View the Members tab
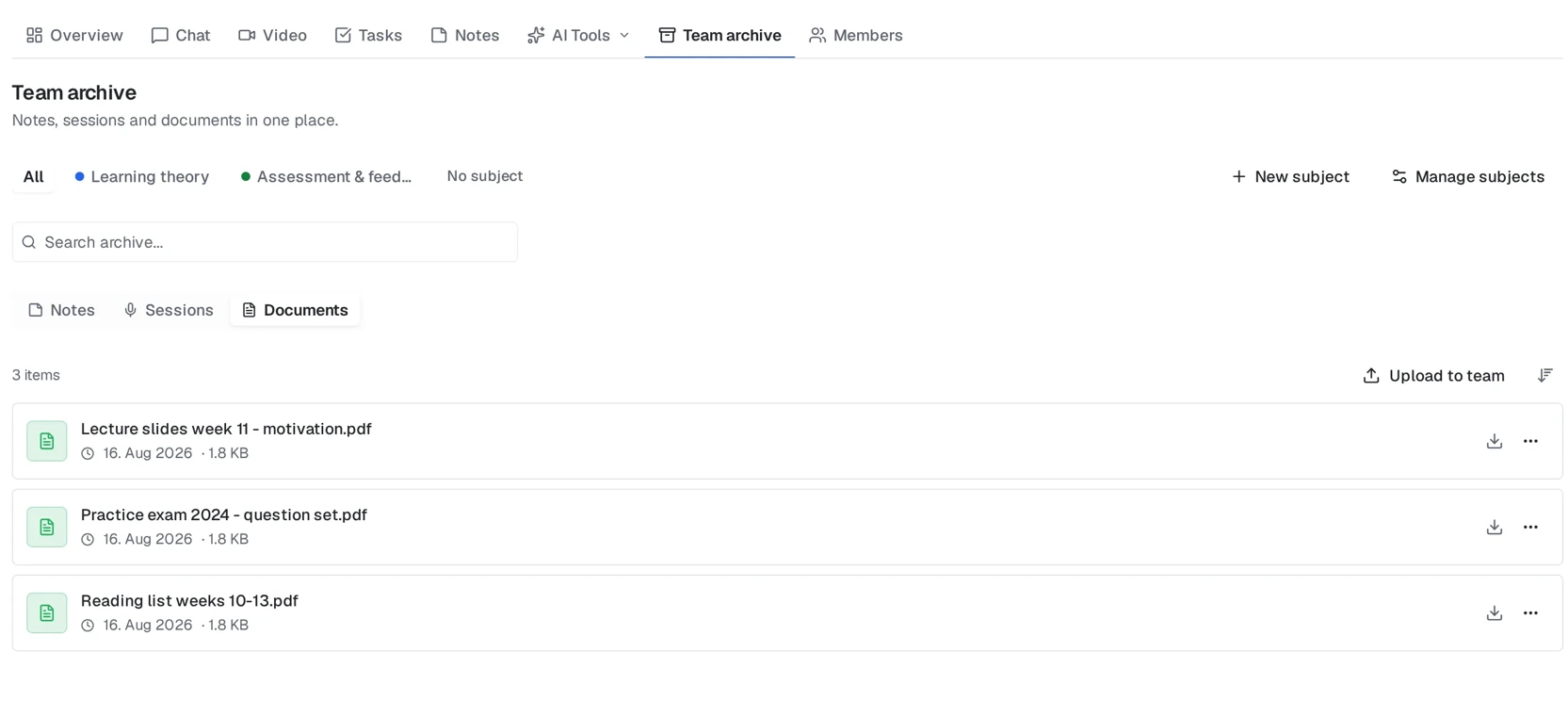Image resolution: width=1568 pixels, height=717 pixels. (856, 35)
